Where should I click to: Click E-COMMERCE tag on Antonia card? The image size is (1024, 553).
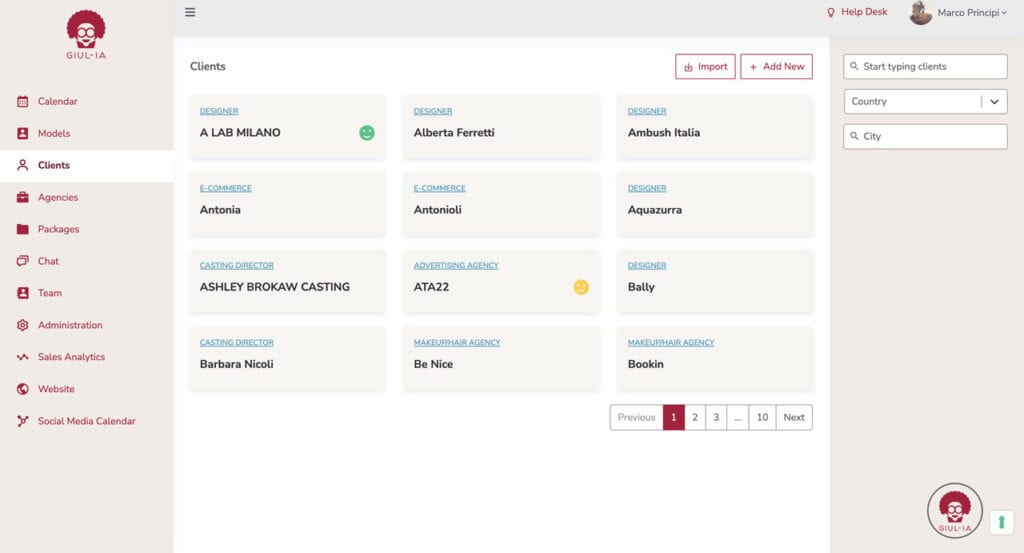(225, 188)
